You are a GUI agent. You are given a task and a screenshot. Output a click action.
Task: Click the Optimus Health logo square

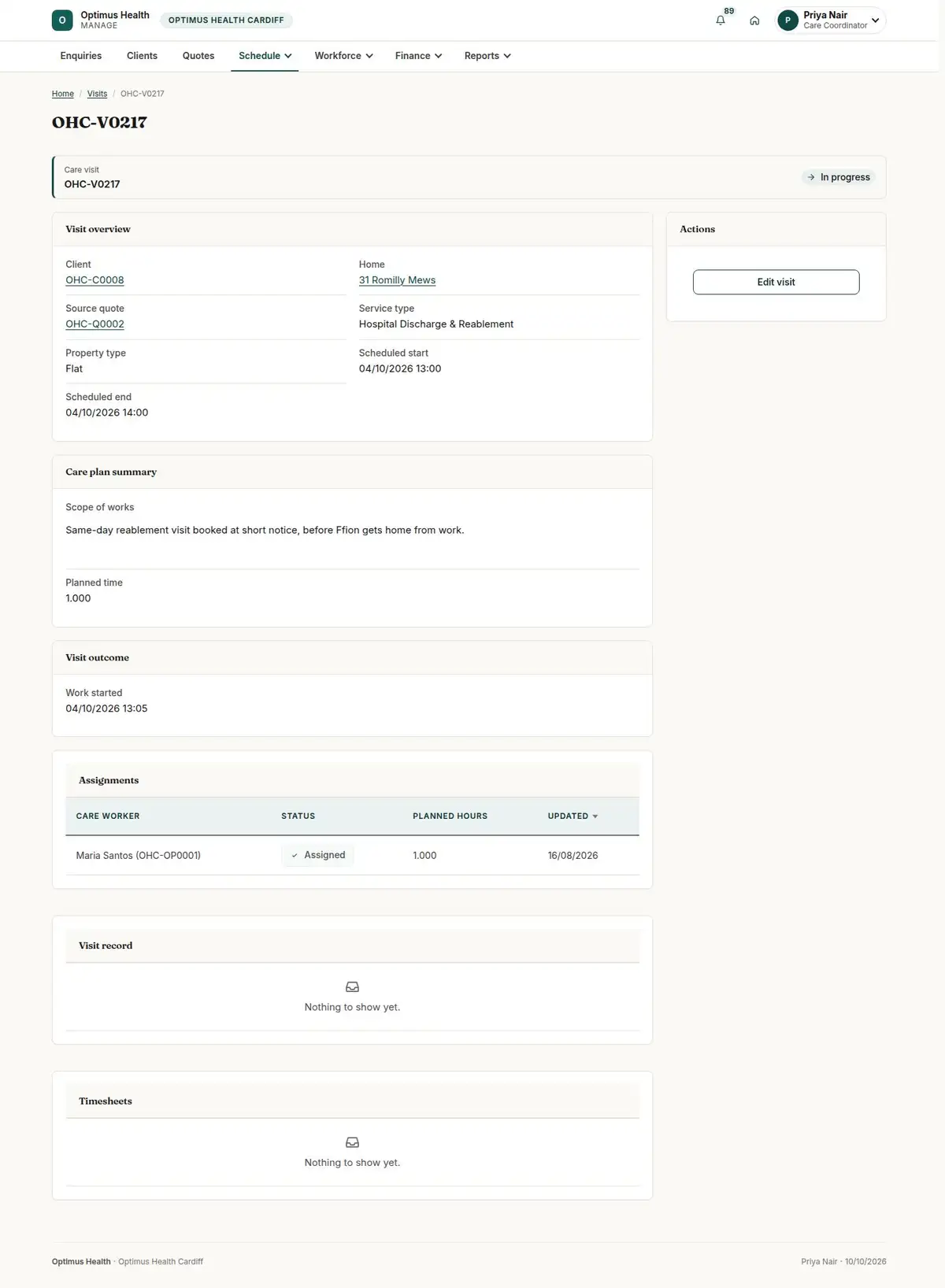62,20
